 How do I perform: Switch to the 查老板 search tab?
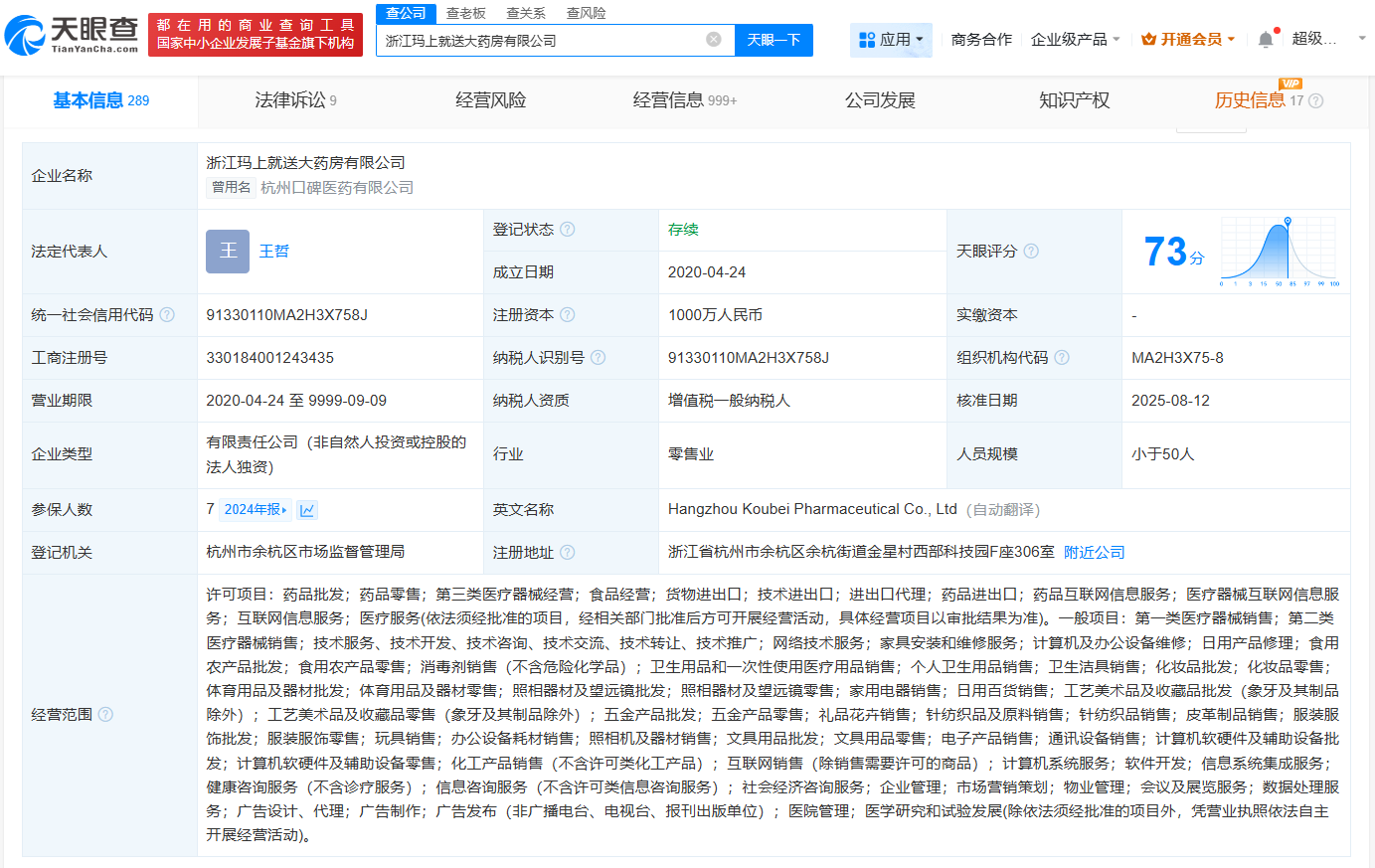465,13
